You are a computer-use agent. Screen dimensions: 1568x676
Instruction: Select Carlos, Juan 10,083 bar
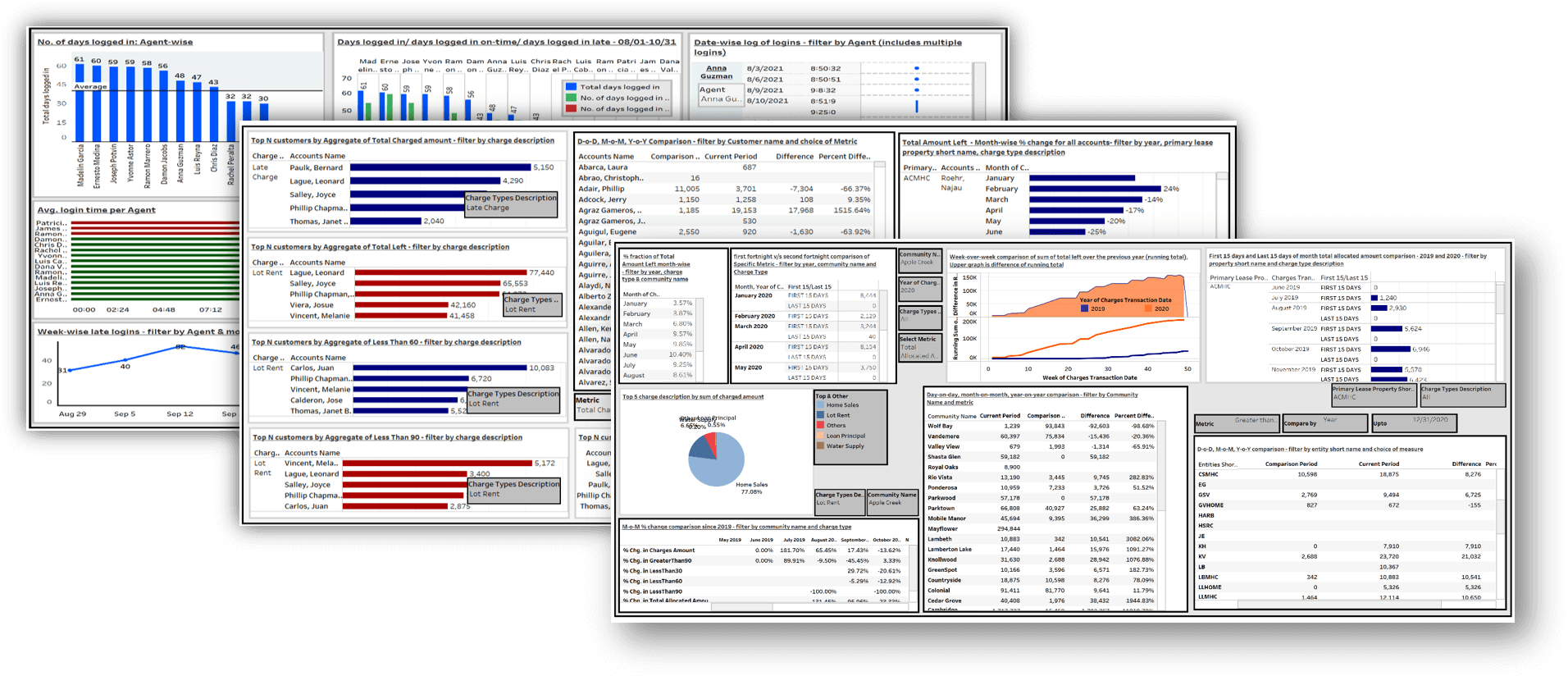[440, 368]
